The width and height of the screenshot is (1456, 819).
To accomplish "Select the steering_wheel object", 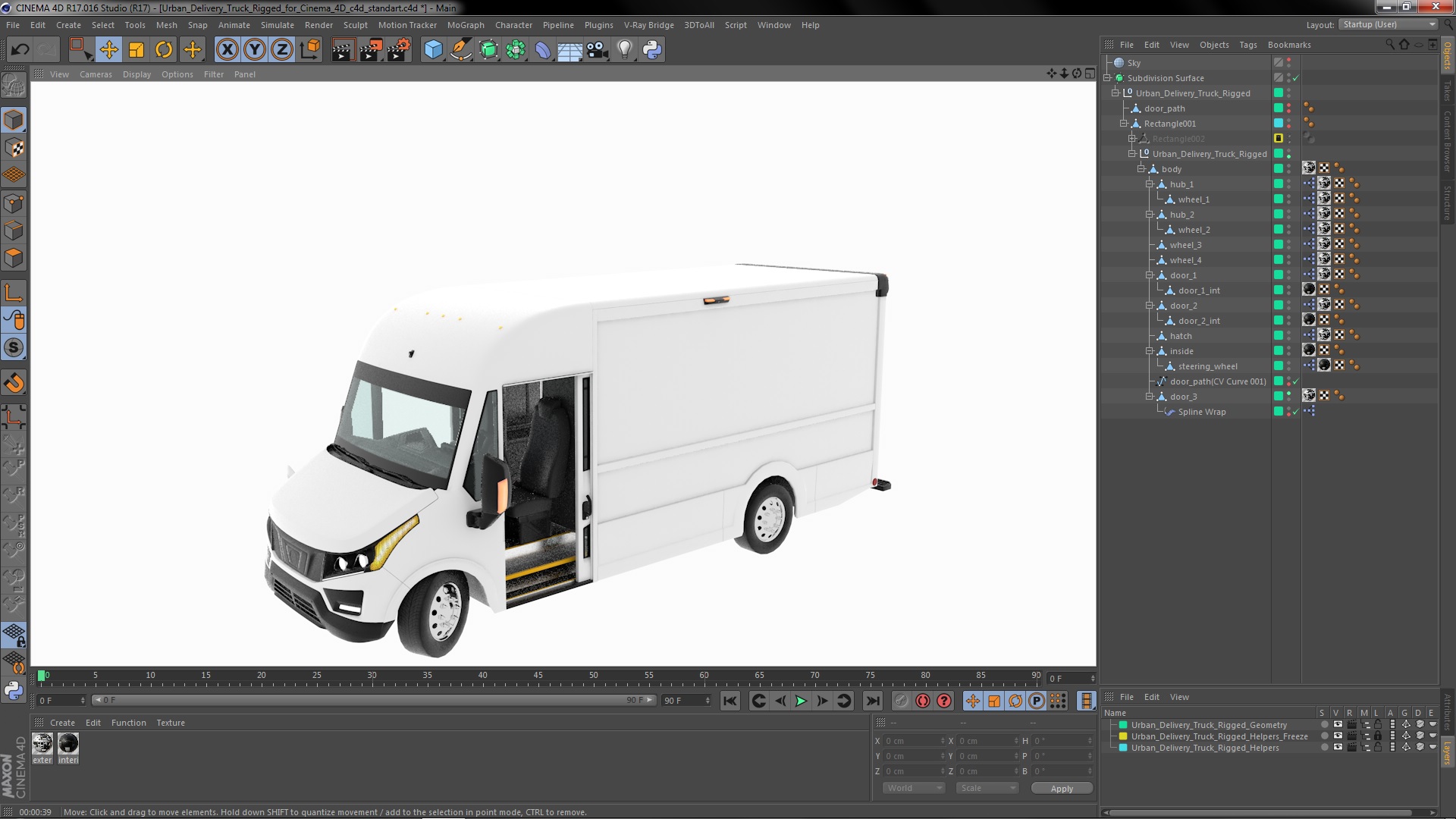I will 1207,366.
